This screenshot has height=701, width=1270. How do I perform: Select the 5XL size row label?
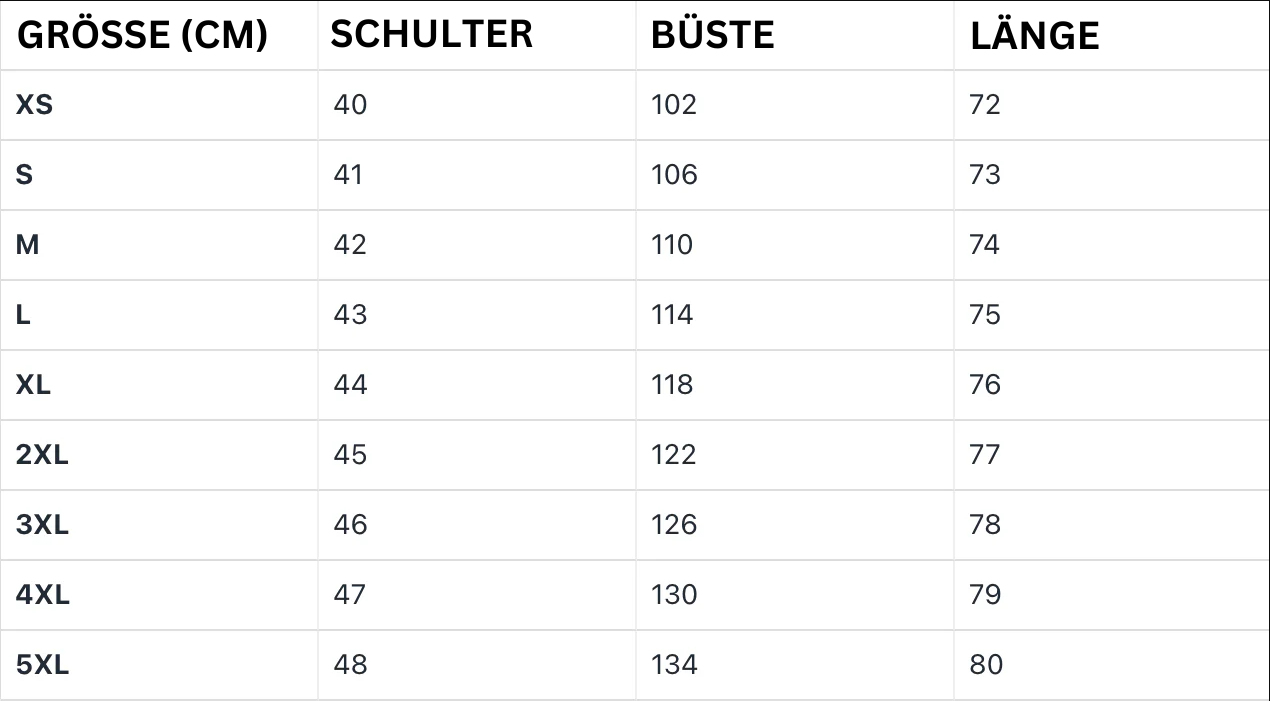click(x=42, y=664)
